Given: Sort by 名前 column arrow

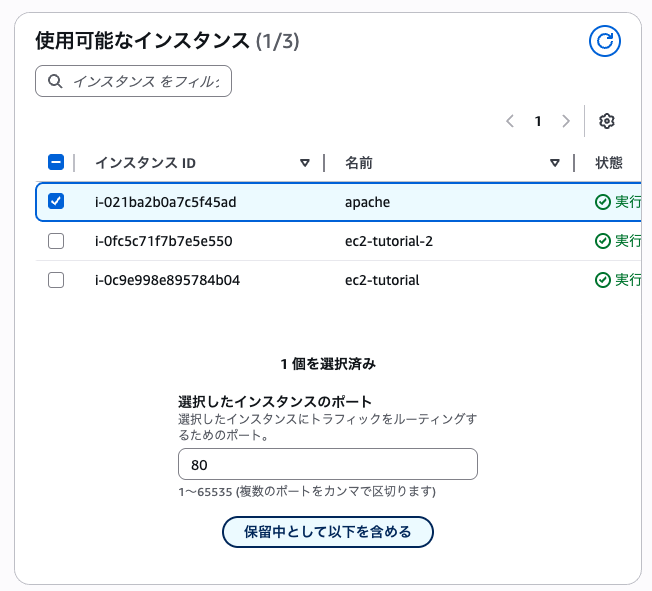Looking at the screenshot, I should click(x=554, y=163).
